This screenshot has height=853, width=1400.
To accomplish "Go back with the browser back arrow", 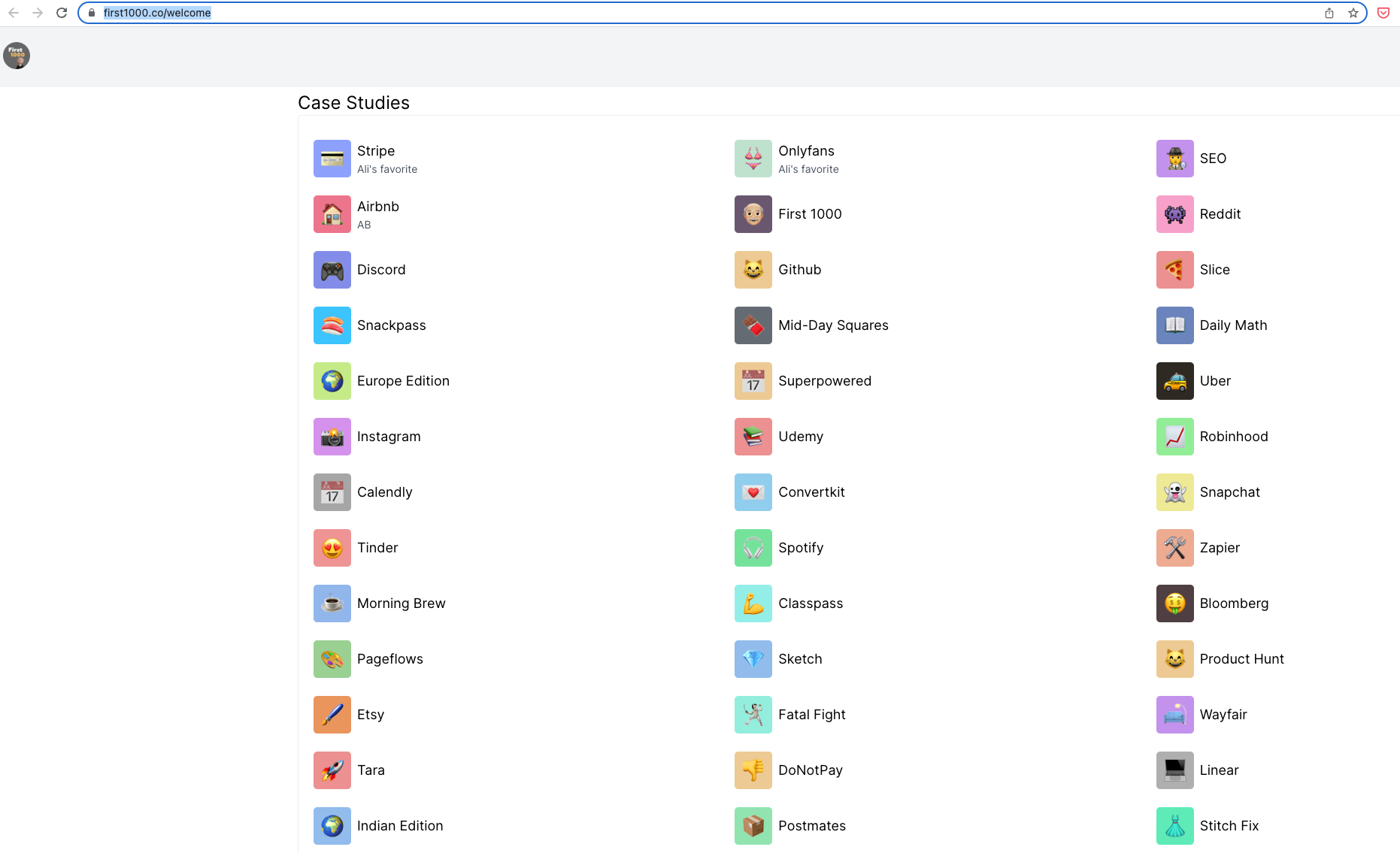I will [x=14, y=13].
